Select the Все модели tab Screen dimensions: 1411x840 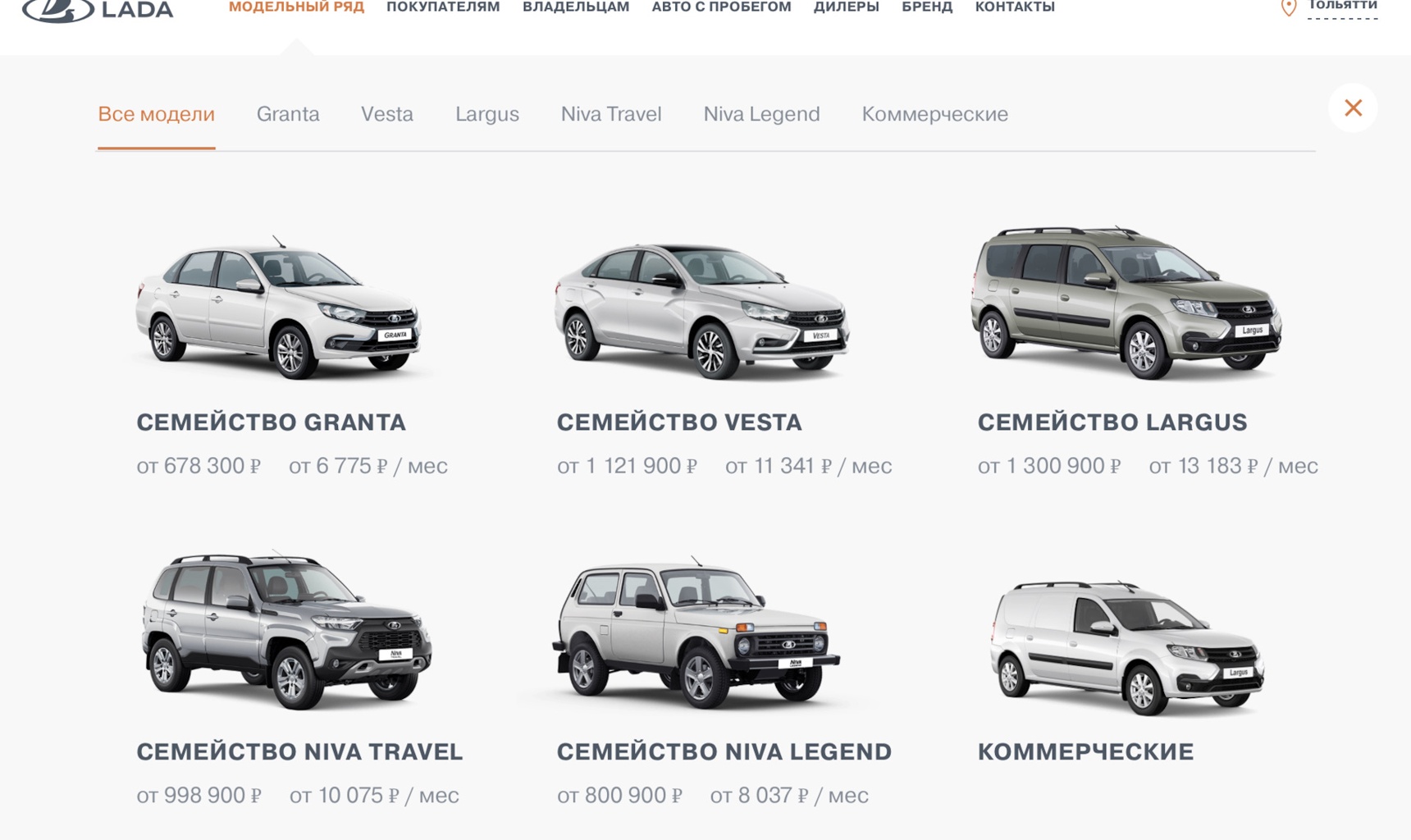pyautogui.click(x=156, y=114)
